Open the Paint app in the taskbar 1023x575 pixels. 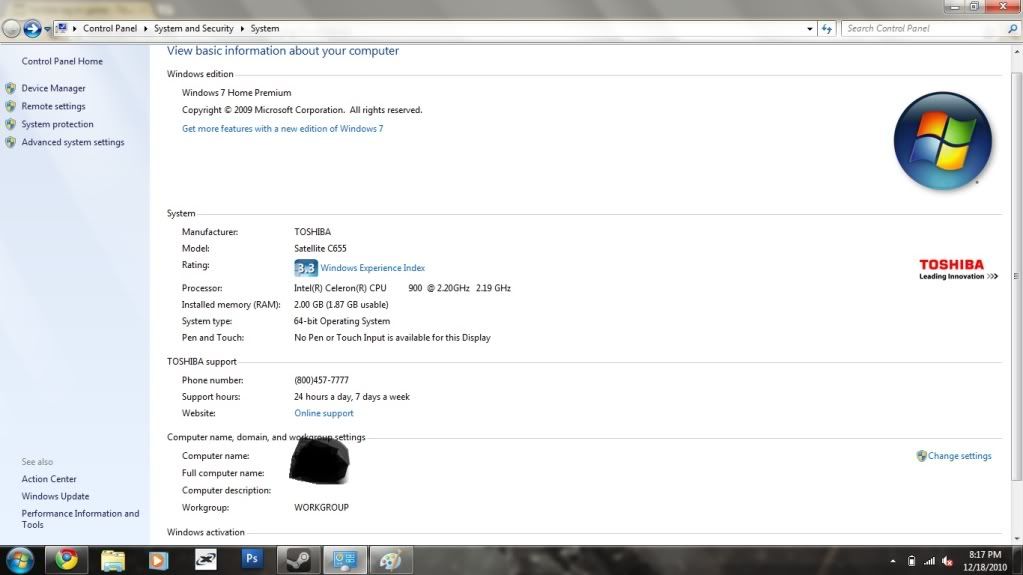(x=390, y=559)
